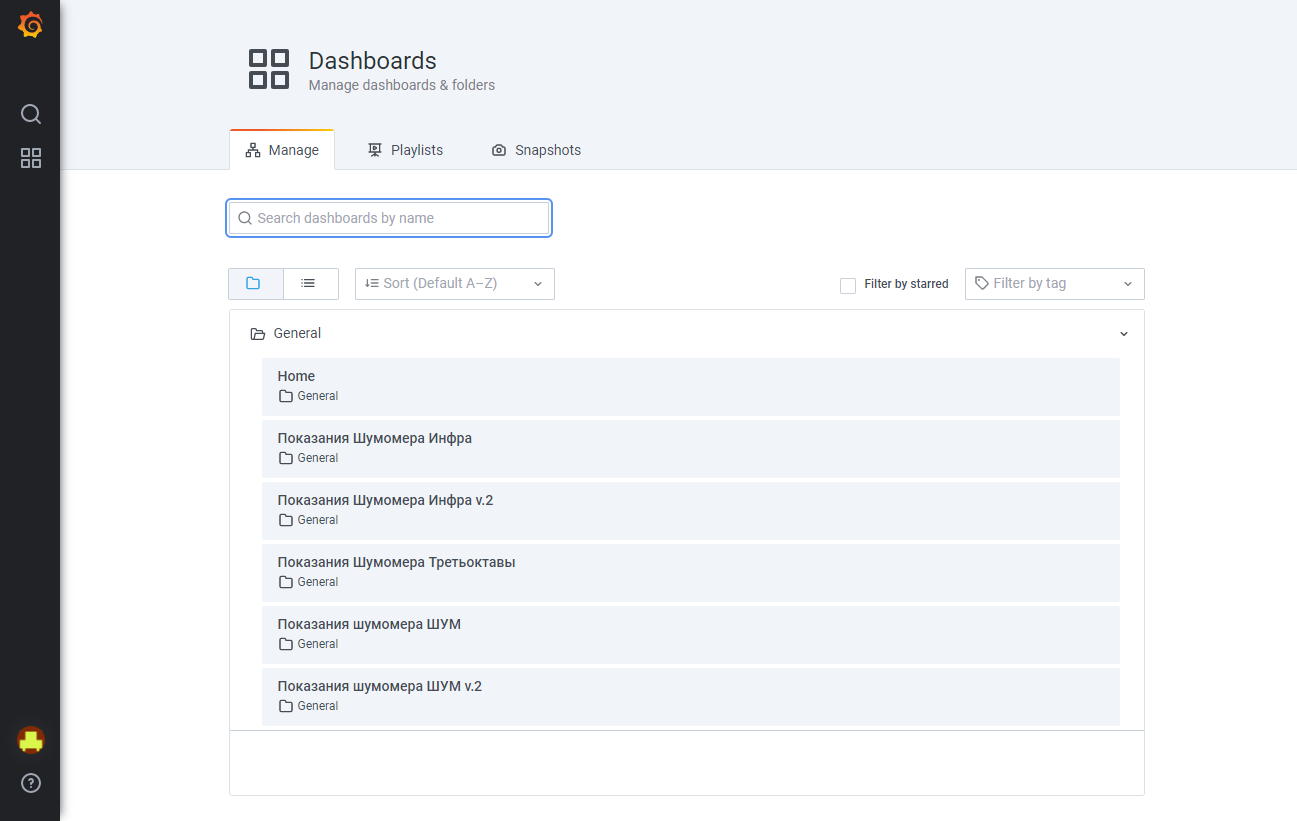
Task: Open Показания Шумомера Инфра v.2 dashboard
Action: pos(385,500)
